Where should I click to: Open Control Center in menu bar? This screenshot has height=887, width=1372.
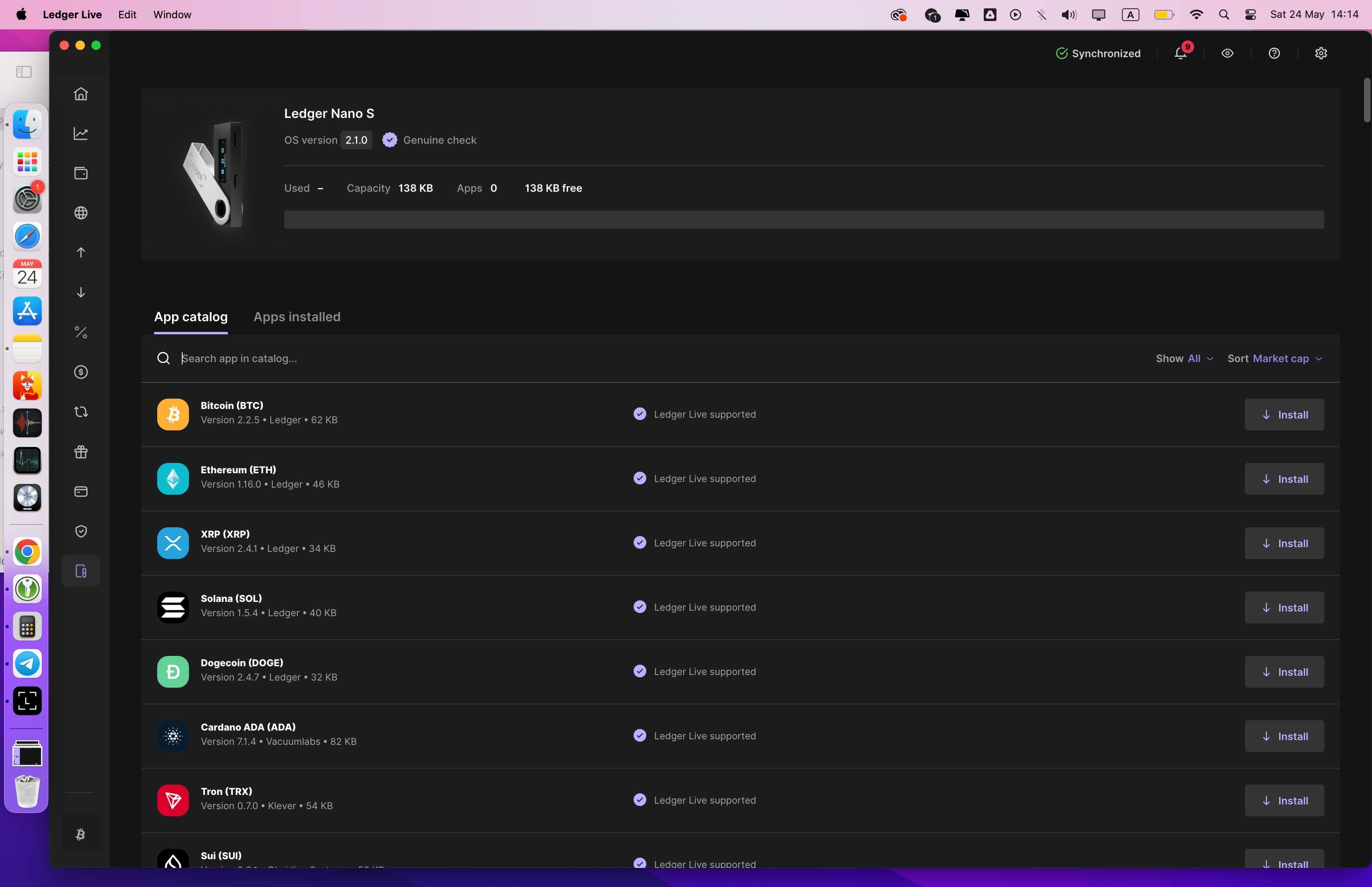[1250, 14]
